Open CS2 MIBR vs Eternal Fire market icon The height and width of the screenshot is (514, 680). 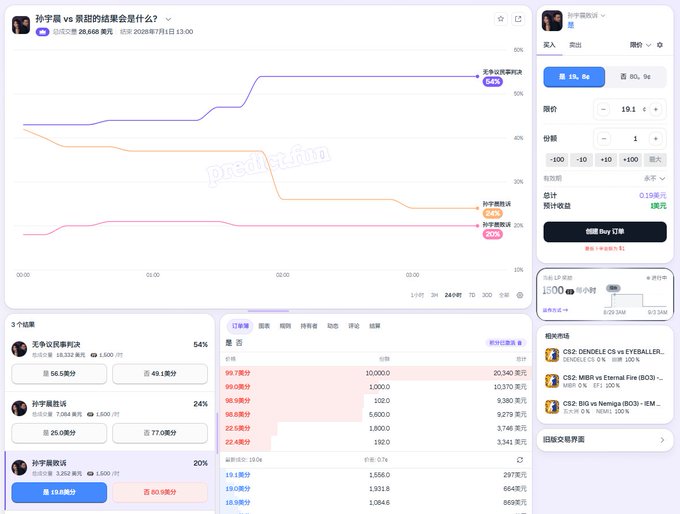coord(552,381)
